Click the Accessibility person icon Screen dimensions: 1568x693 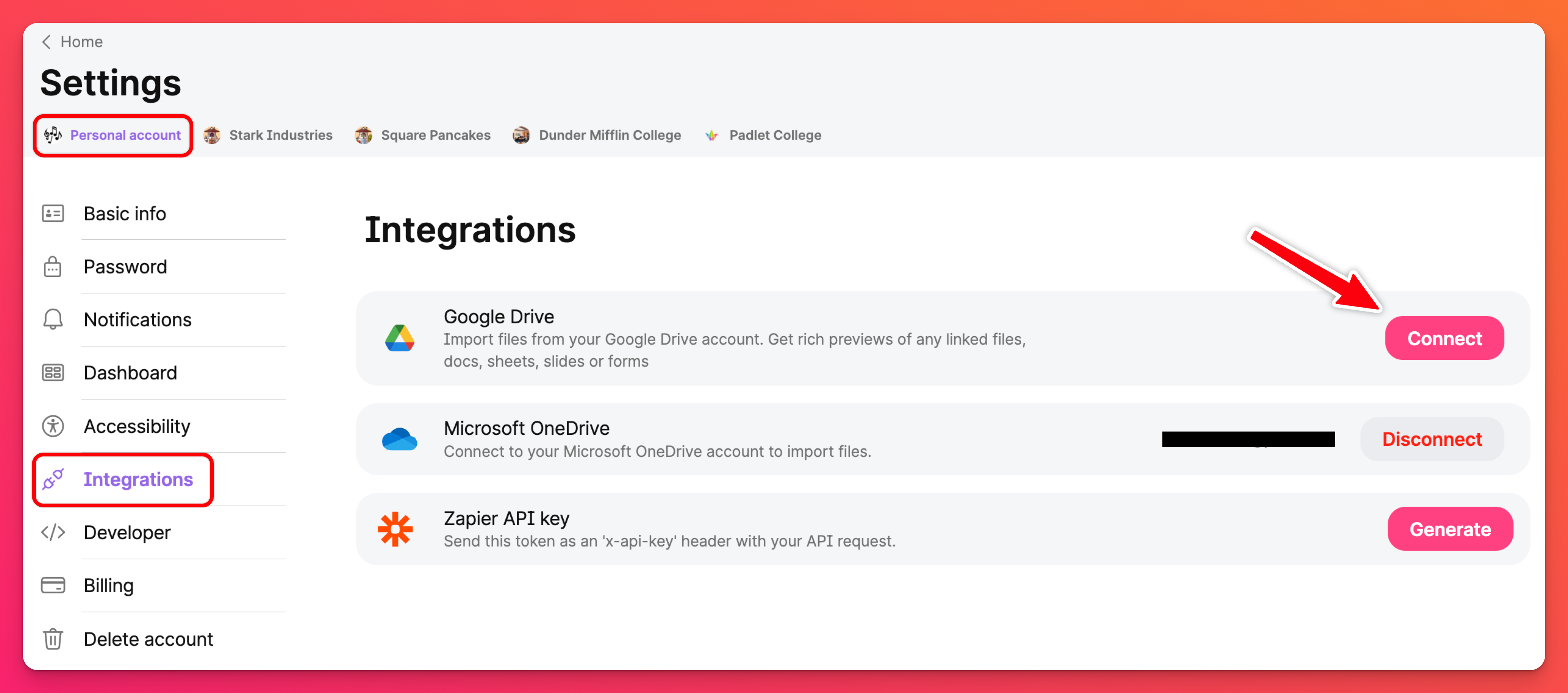point(53,426)
